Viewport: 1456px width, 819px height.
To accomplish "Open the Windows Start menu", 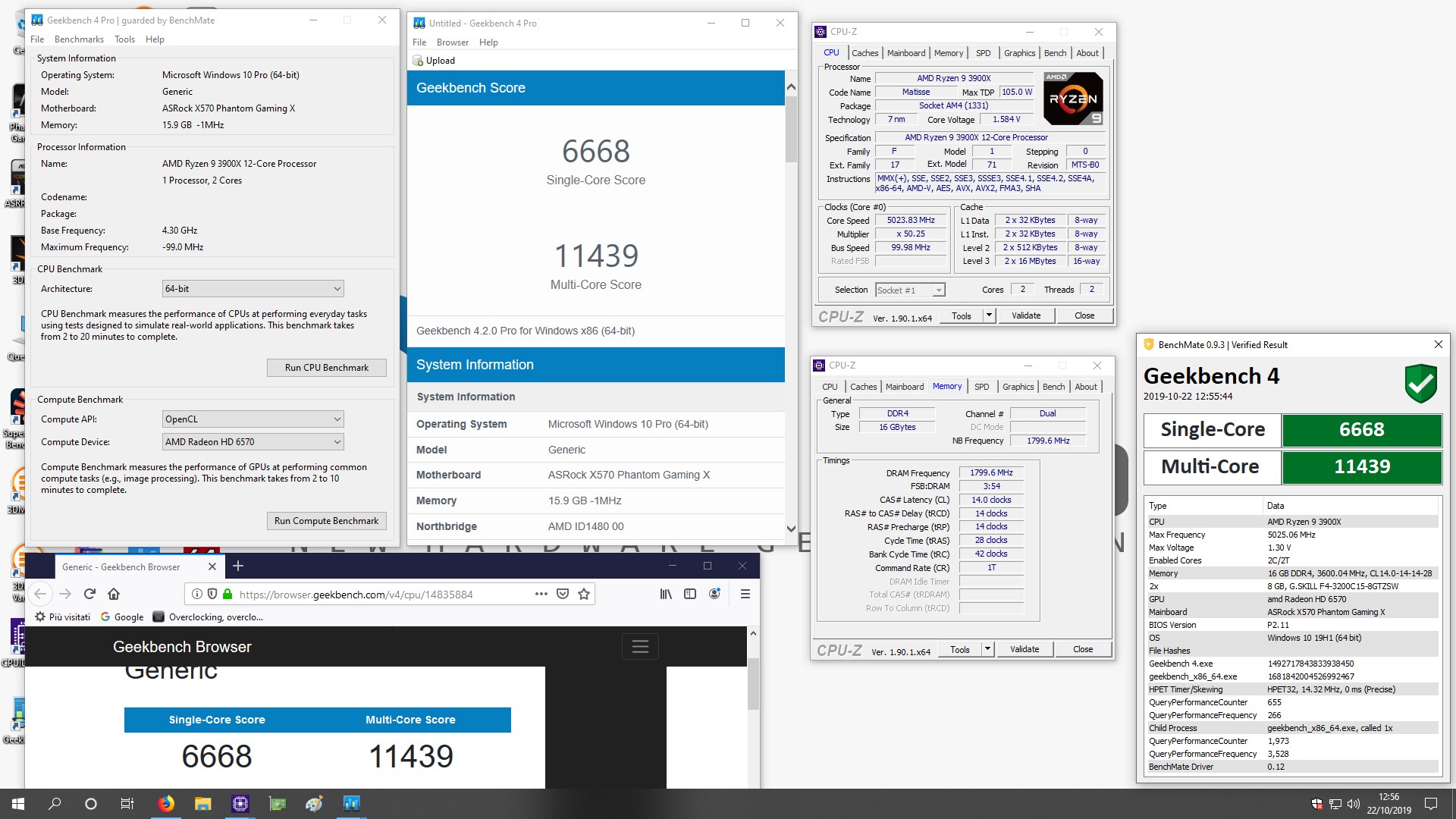I will (18, 804).
